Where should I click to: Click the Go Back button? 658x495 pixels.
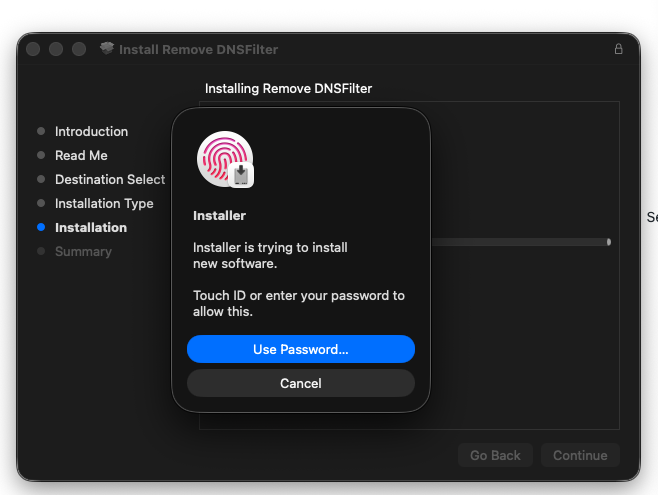tap(495, 455)
